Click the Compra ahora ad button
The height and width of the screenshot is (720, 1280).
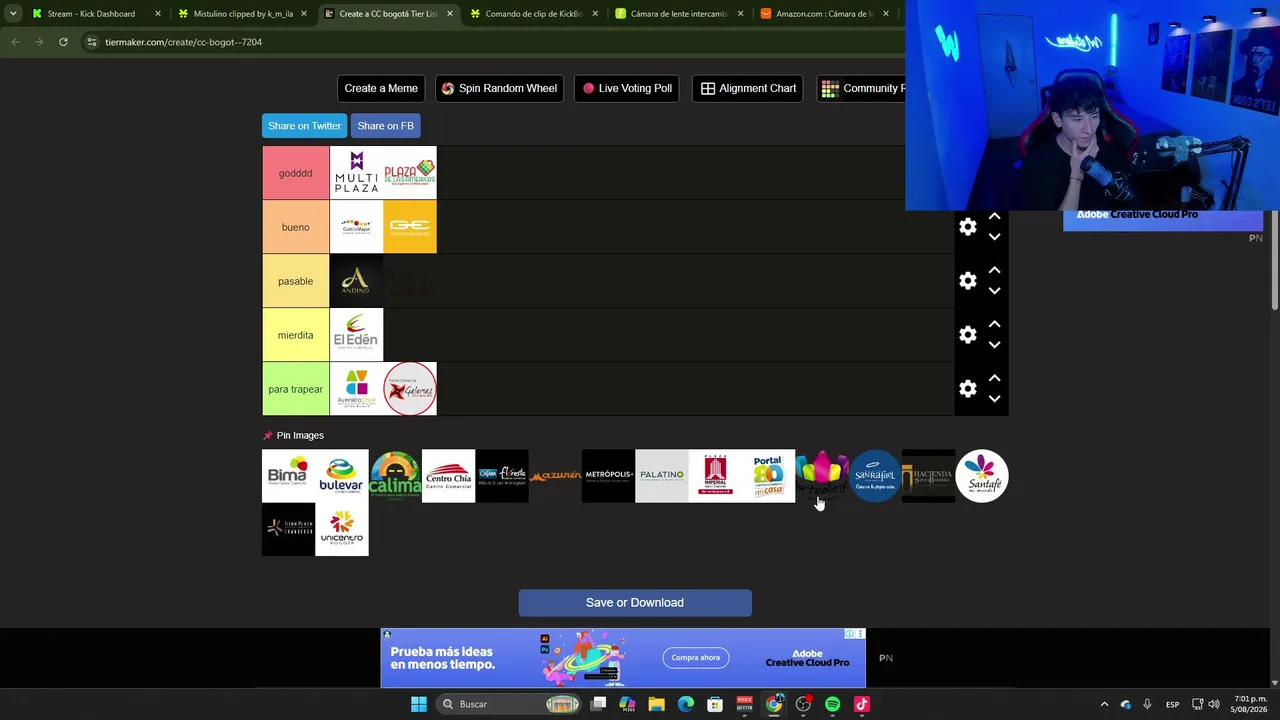pos(695,658)
